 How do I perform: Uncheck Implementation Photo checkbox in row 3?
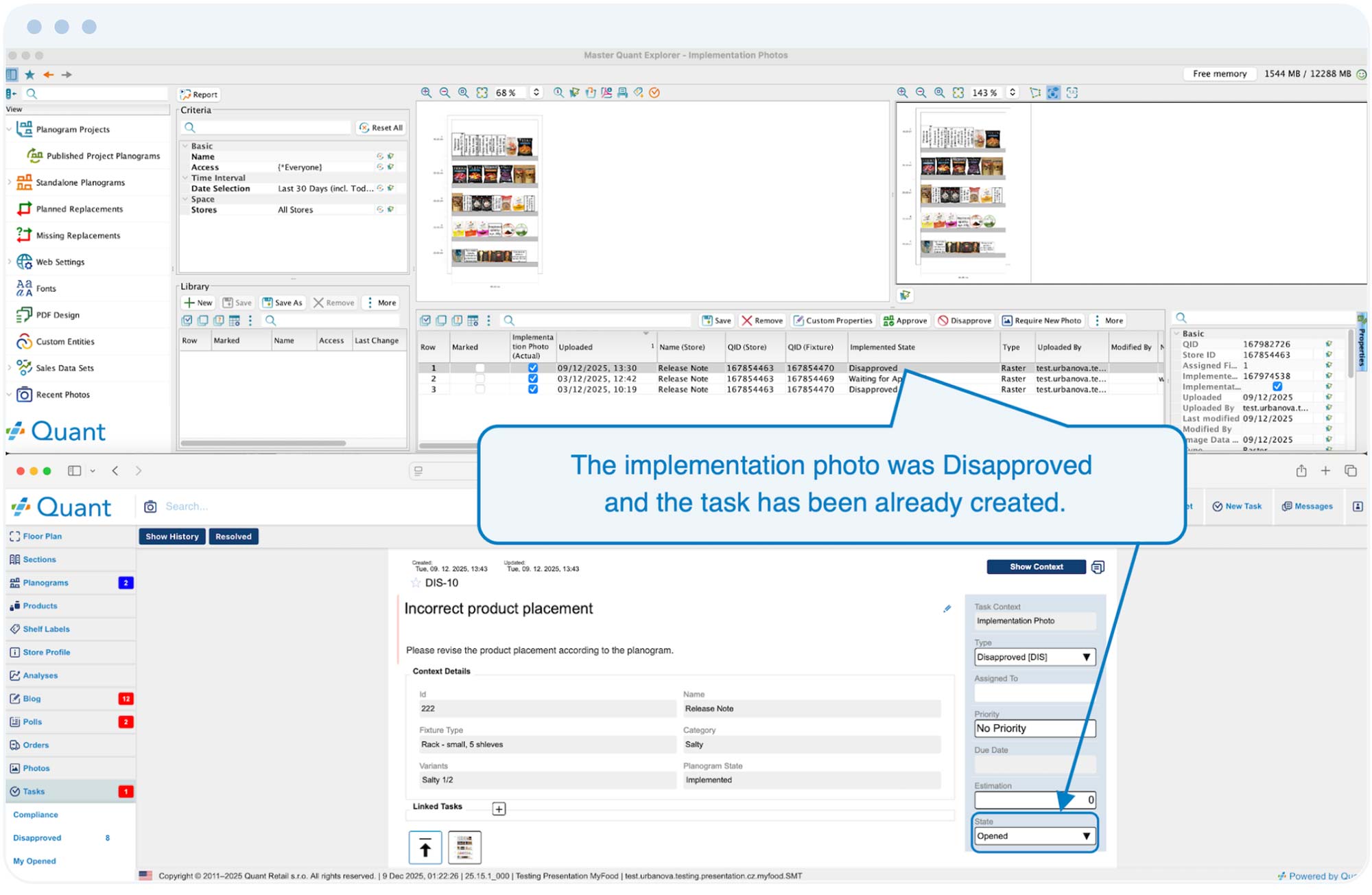[x=533, y=389]
